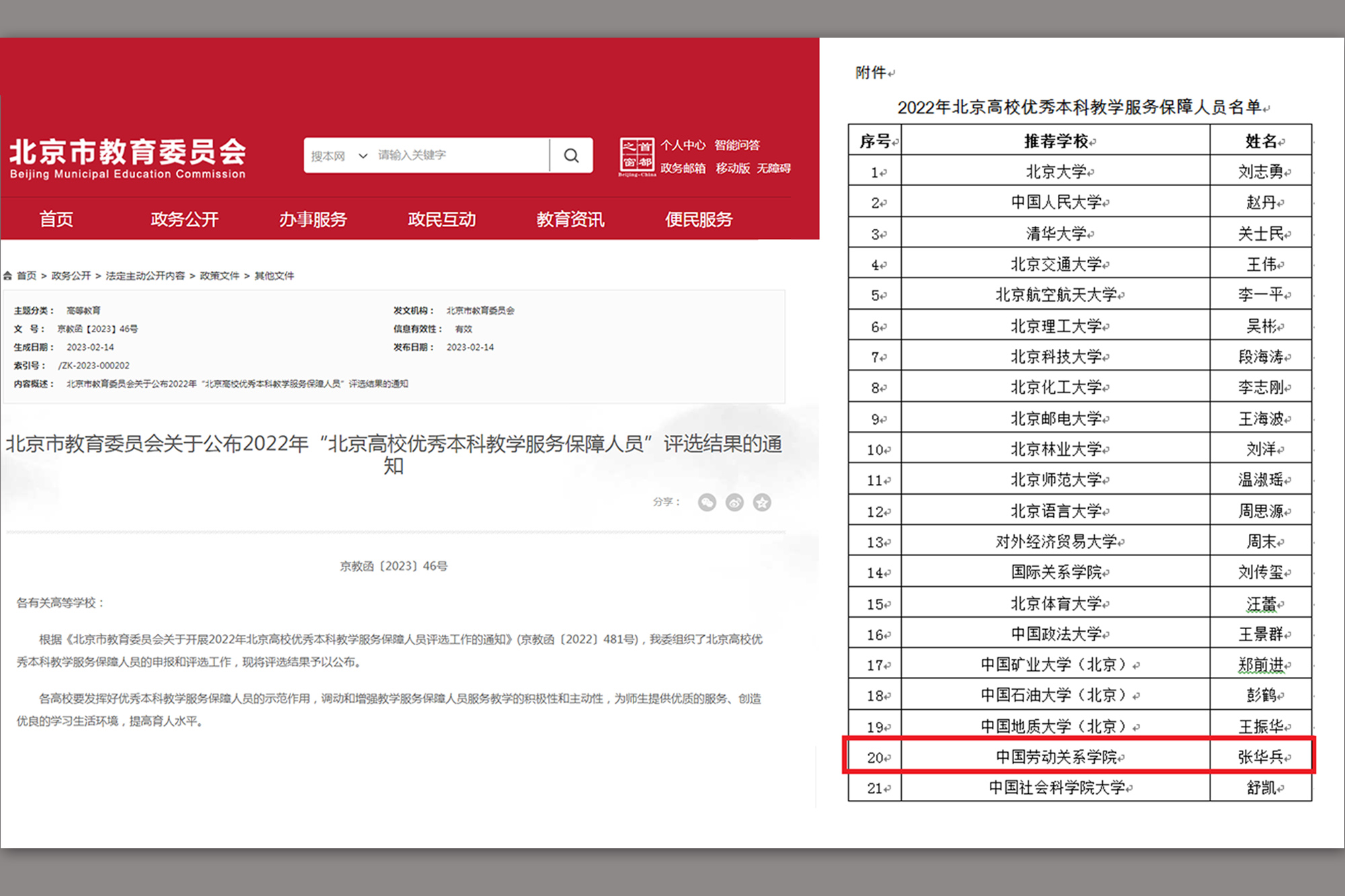Enable 无障碍 accessibility mode link
The width and height of the screenshot is (1345, 896).
[773, 168]
